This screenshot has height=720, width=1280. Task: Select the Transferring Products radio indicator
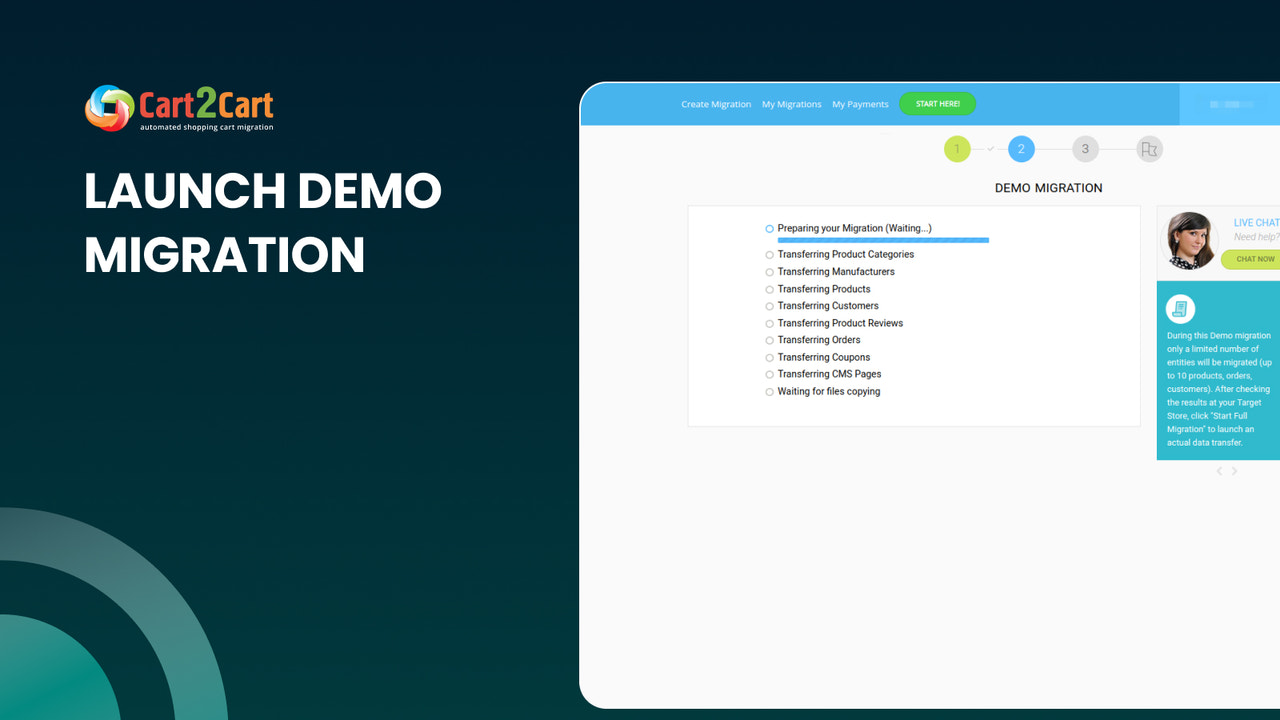tap(768, 289)
